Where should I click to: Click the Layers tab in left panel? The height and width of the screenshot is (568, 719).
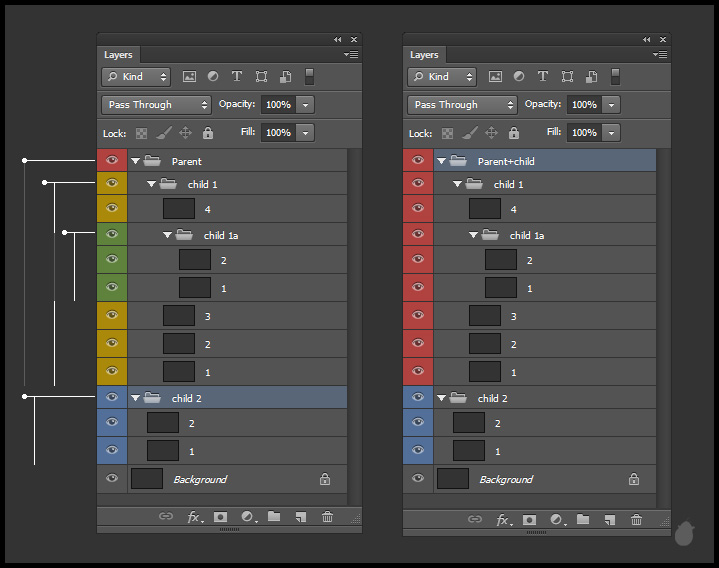tap(118, 55)
